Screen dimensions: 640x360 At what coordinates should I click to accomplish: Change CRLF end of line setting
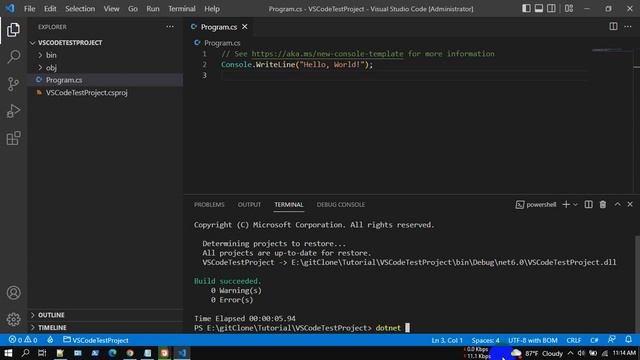pyautogui.click(x=573, y=340)
